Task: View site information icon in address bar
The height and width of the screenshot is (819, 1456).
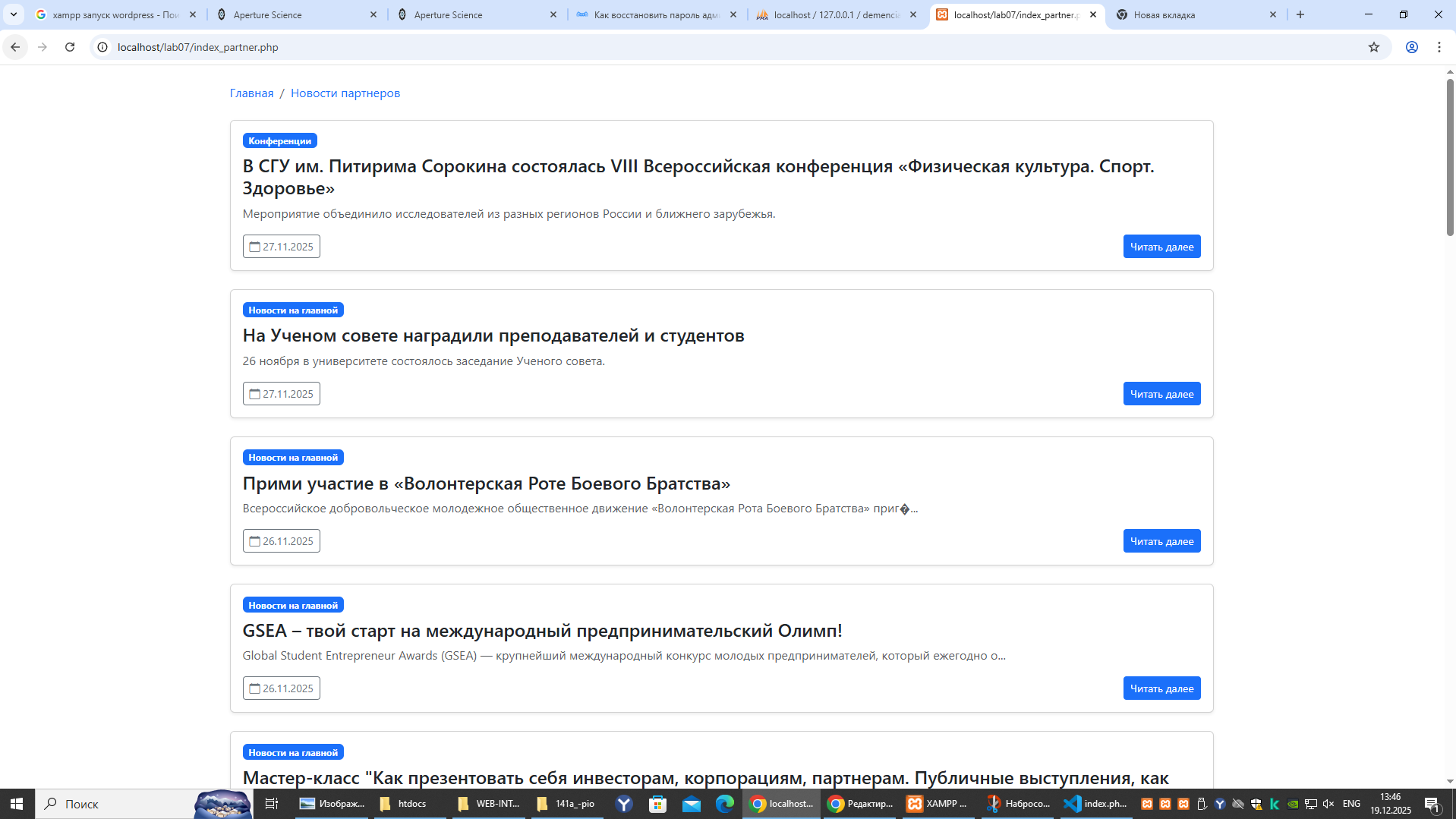Action: [102, 47]
